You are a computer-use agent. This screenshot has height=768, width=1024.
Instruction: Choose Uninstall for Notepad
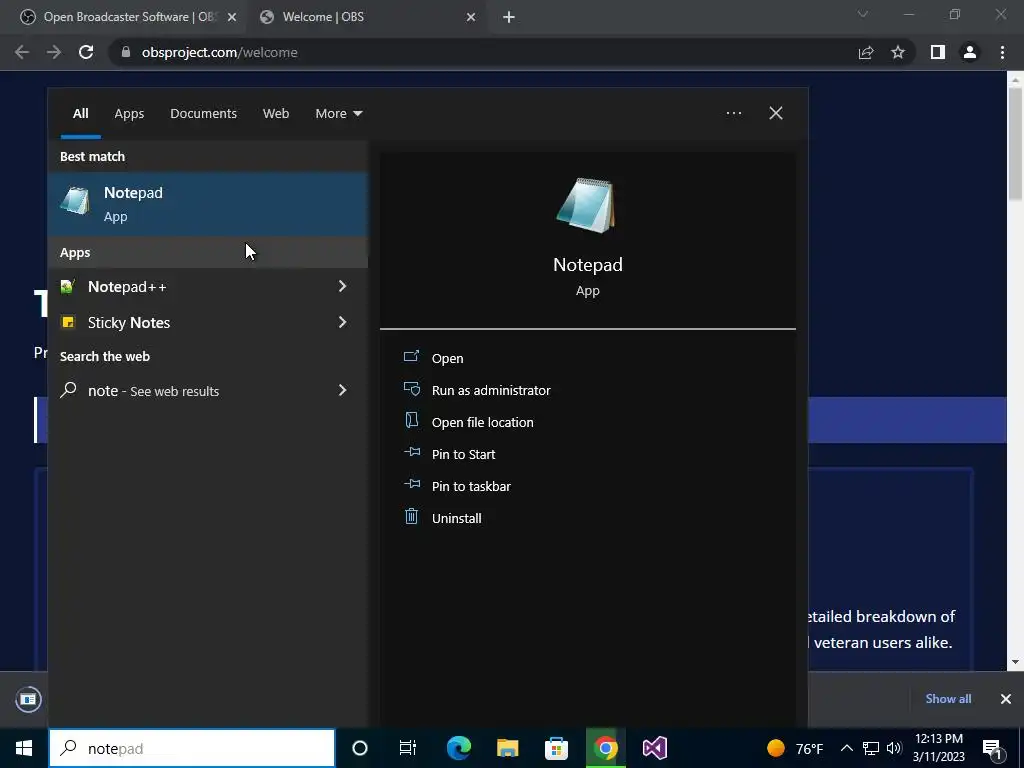(456, 518)
